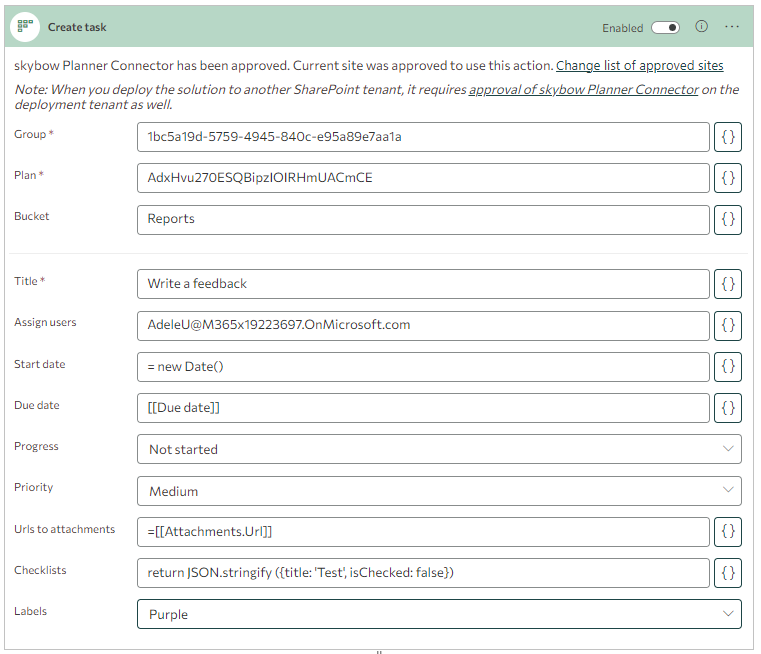The image size is (761, 654).
Task: Open approval of skybow Planner Connector link
Action: pyautogui.click(x=583, y=90)
